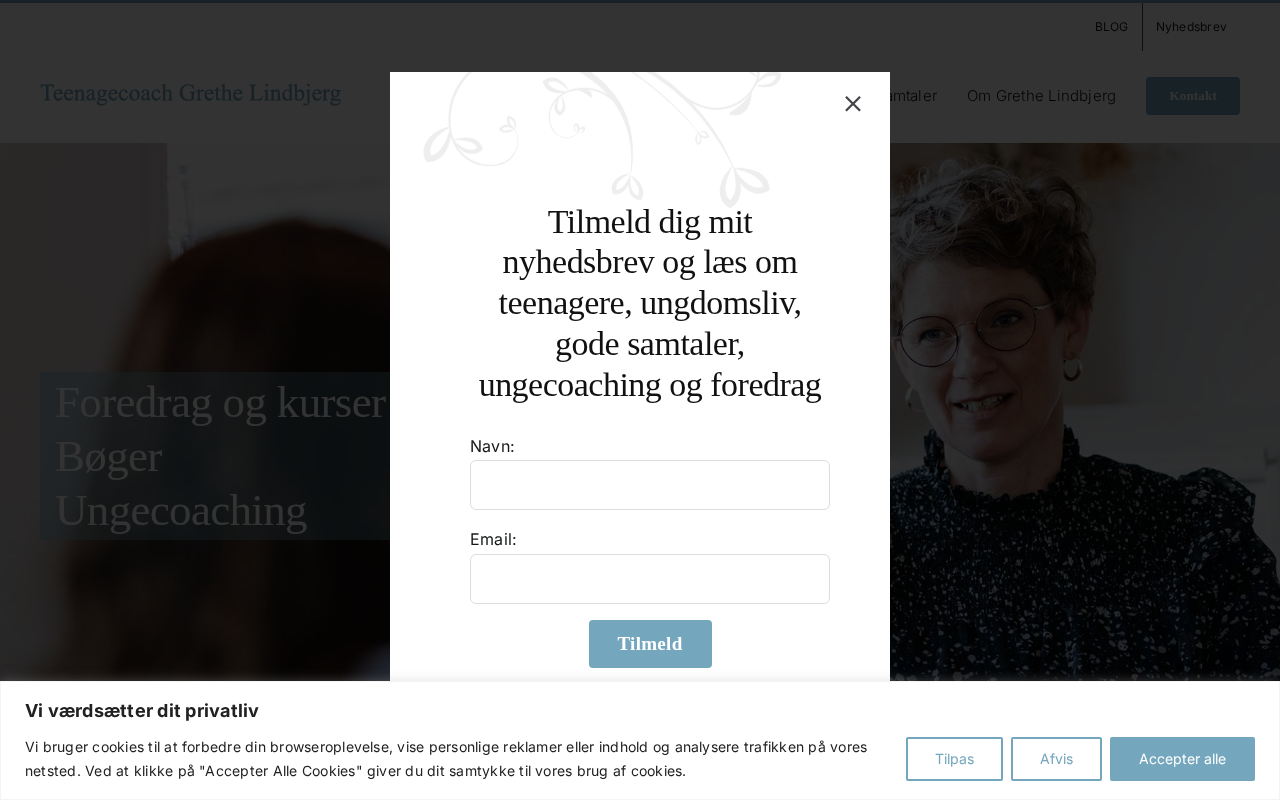This screenshot has height=800, width=1280.
Task: Accept cookies with Accepter alle
Action: (x=1182, y=759)
